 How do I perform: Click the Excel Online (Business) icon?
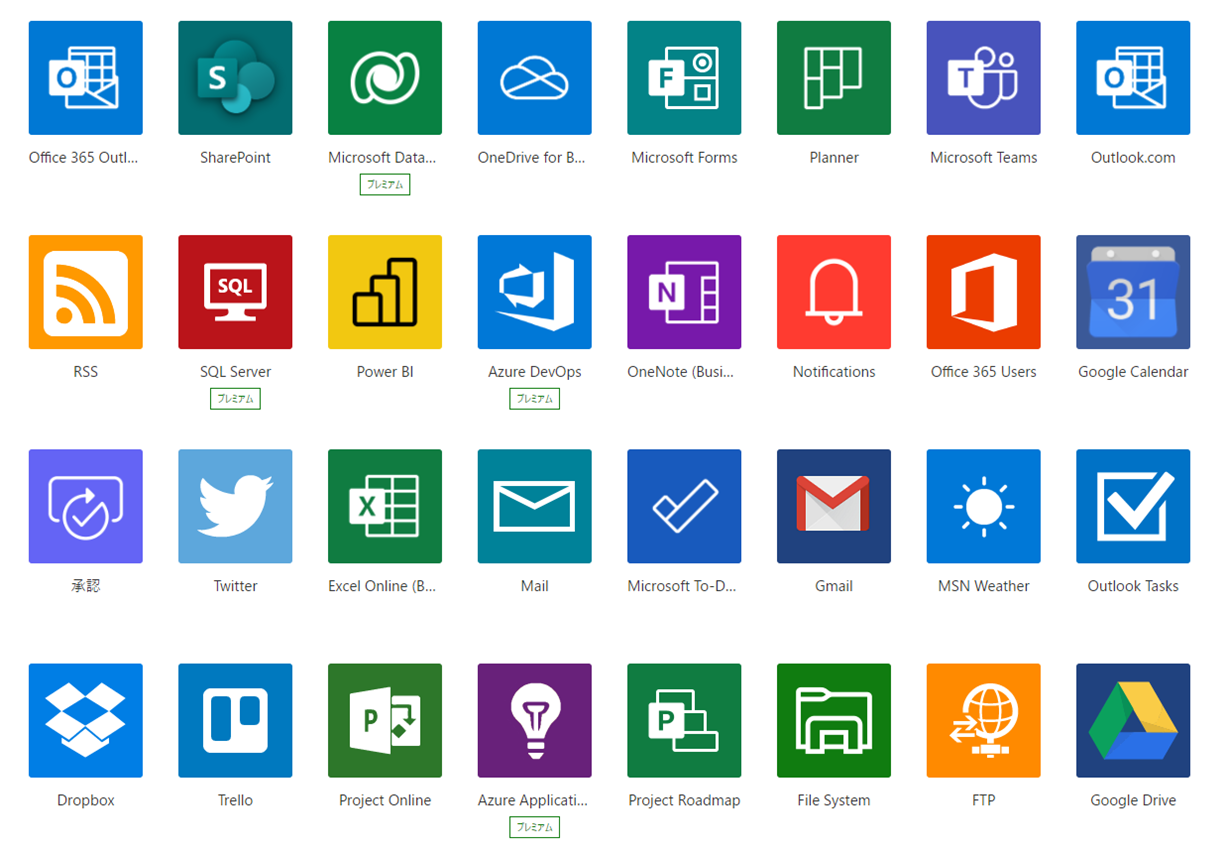click(x=385, y=506)
